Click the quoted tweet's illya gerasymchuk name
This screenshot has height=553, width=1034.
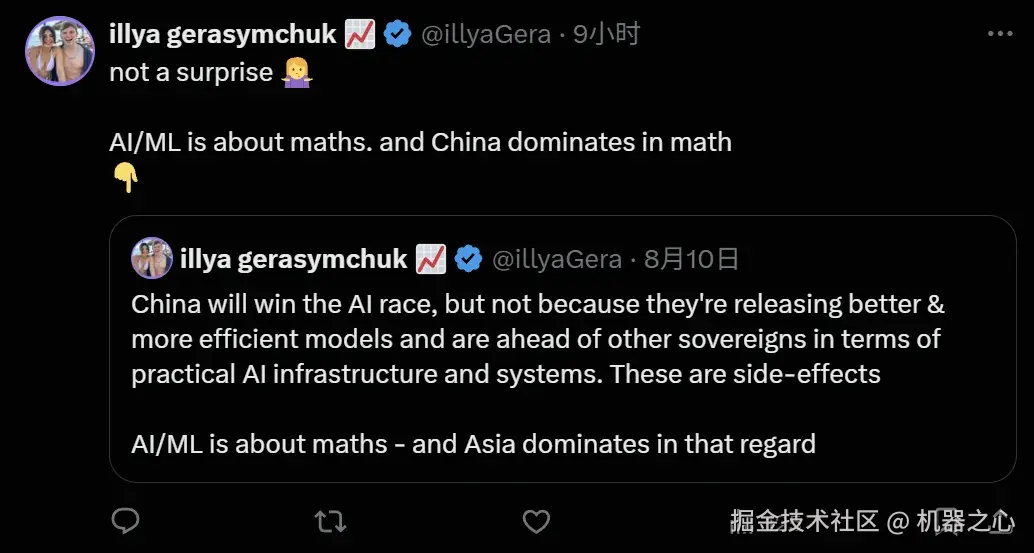[x=293, y=259]
